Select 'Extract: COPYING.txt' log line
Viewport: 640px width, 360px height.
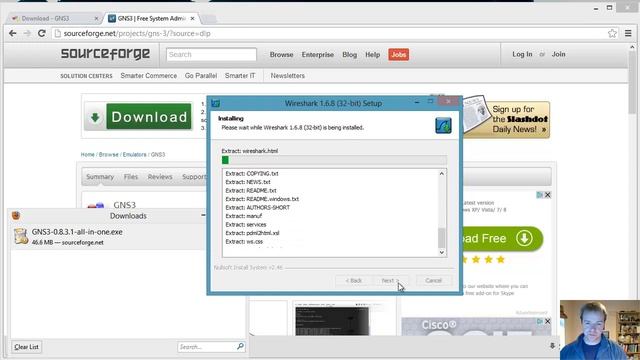click(x=252, y=174)
